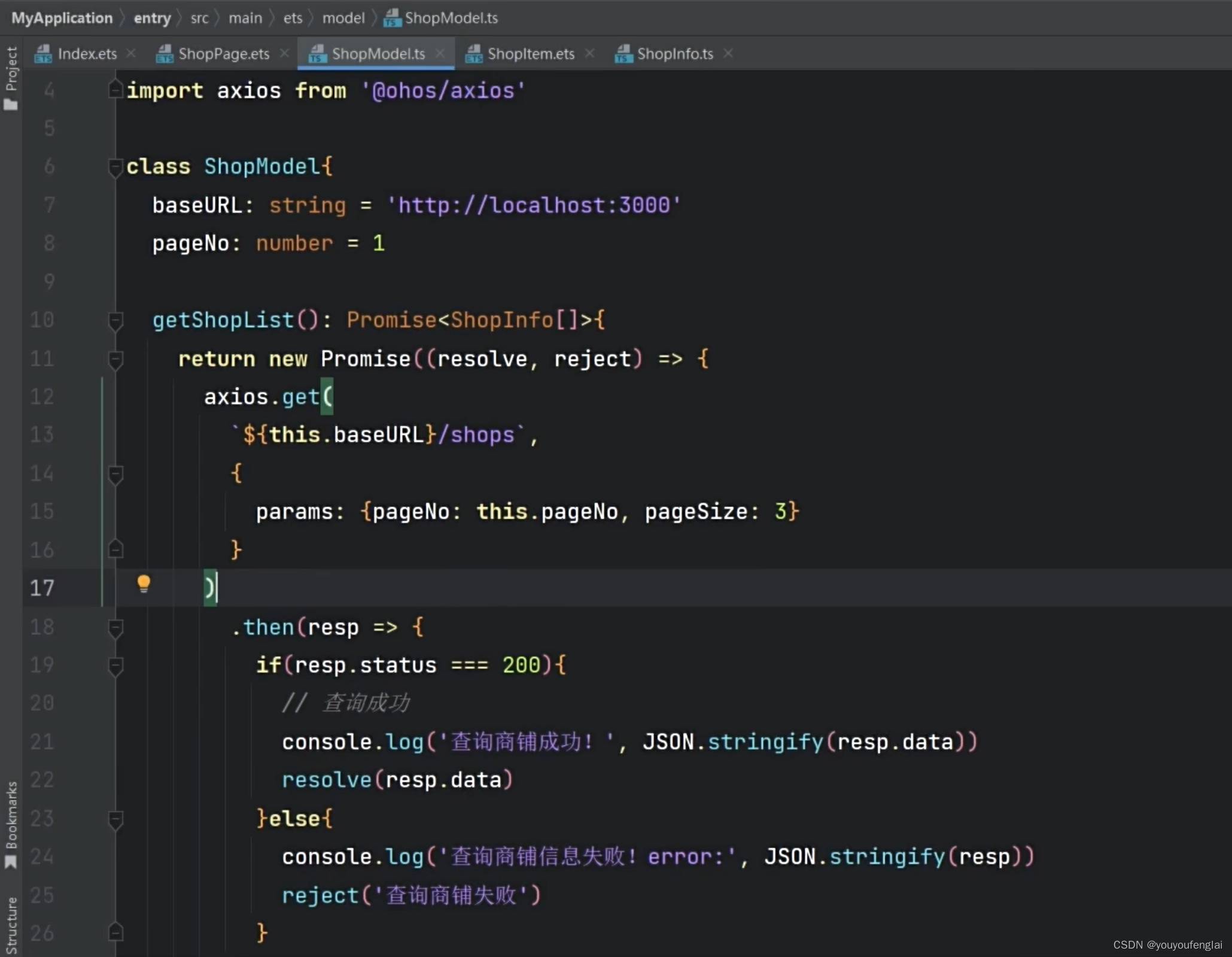Viewport: 1232px width, 957px height.
Task: Click resp.status on line 19
Action: (366, 666)
